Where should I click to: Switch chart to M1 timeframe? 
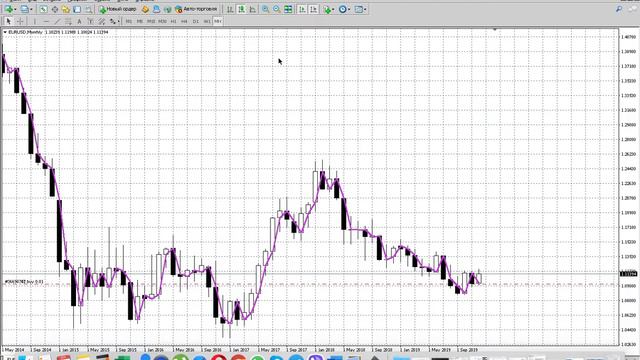point(129,21)
